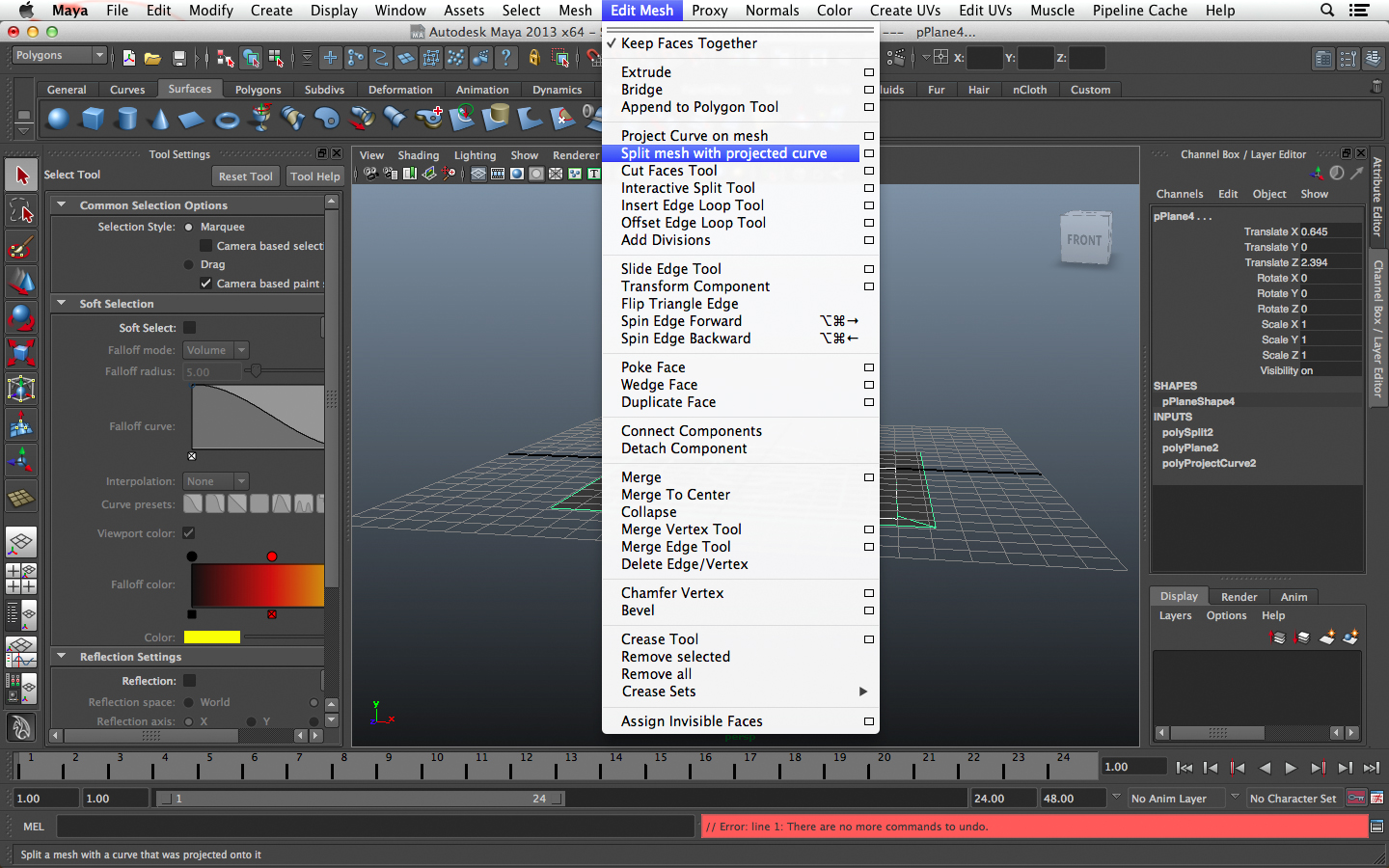
Task: Select the Drag selection style
Action: click(x=189, y=264)
